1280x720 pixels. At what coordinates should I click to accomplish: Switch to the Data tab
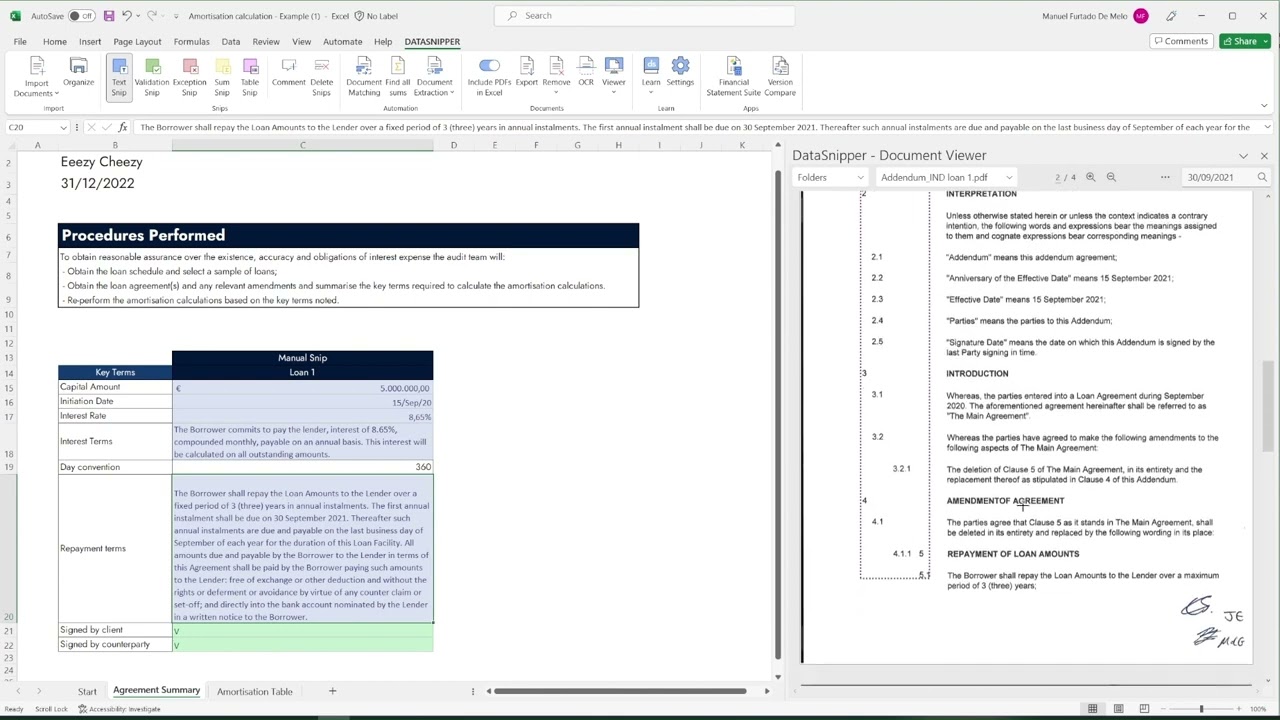231,41
